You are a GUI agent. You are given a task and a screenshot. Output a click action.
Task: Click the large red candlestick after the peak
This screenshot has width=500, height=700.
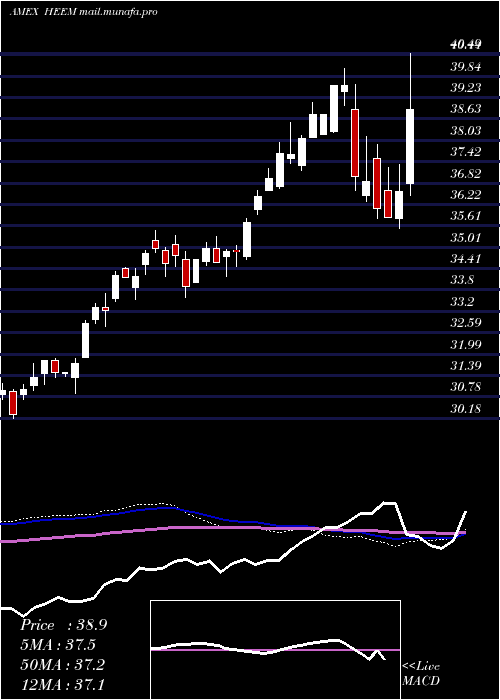(355, 142)
